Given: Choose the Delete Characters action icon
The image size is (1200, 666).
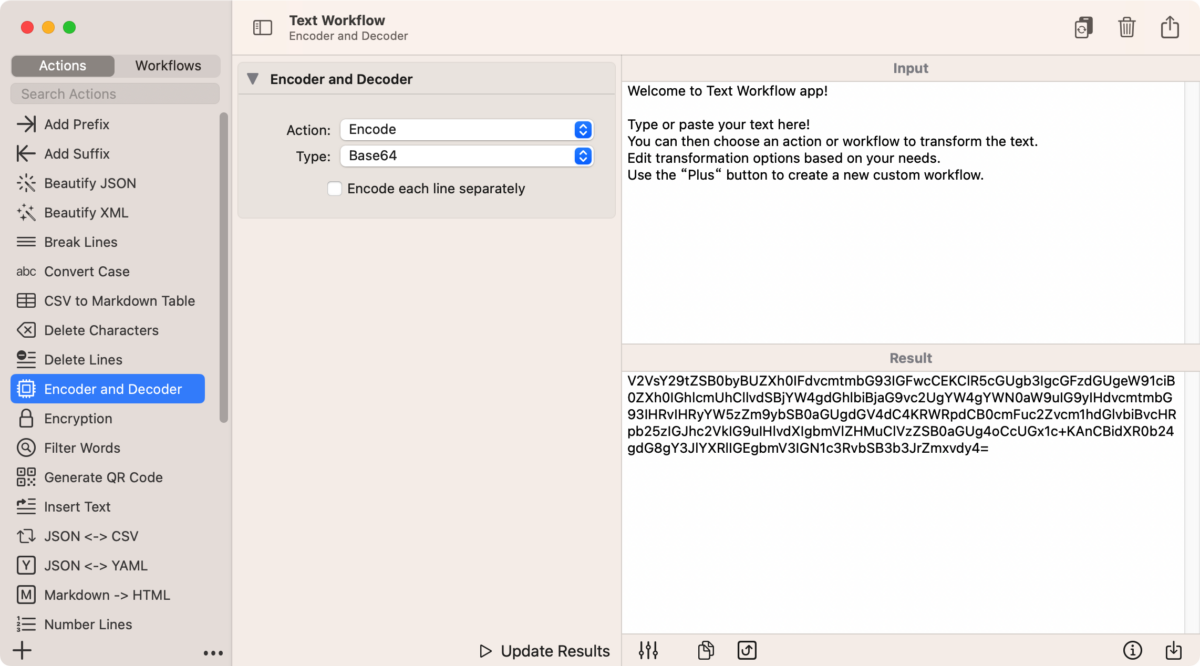Looking at the screenshot, I should [x=26, y=330].
